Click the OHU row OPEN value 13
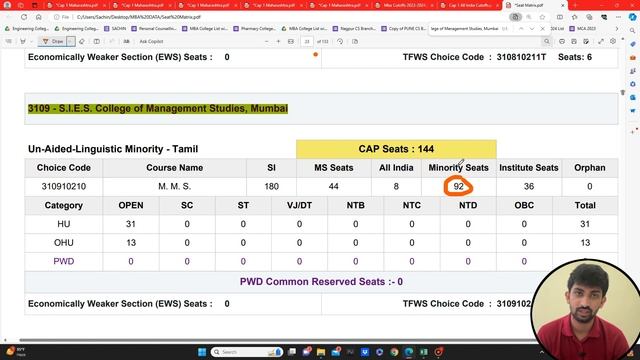 pos(131,243)
